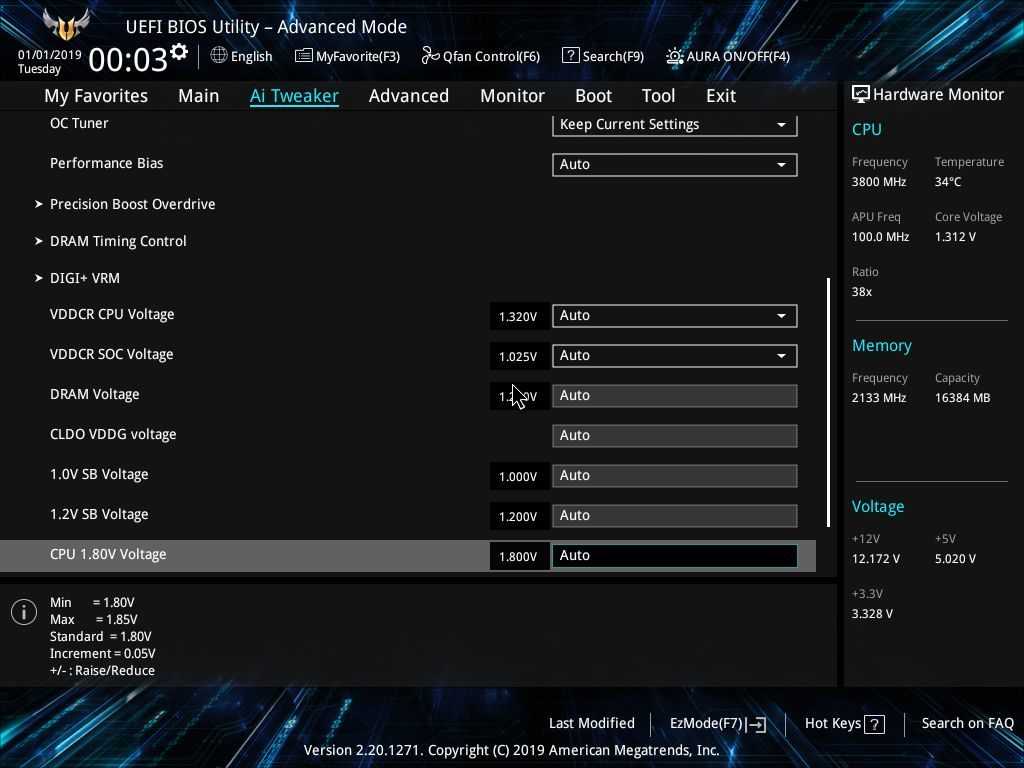Click the DRAM Voltage input field
The width and height of the screenshot is (1024, 768).
click(x=674, y=395)
